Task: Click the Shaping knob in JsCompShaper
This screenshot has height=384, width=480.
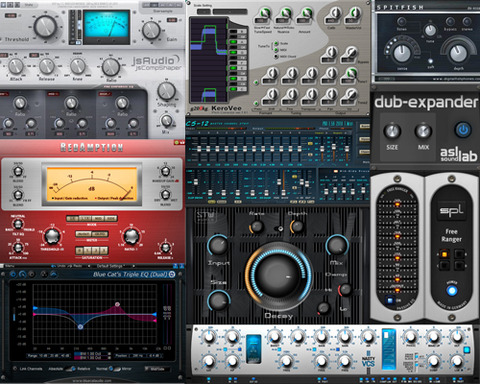Action: (x=166, y=91)
